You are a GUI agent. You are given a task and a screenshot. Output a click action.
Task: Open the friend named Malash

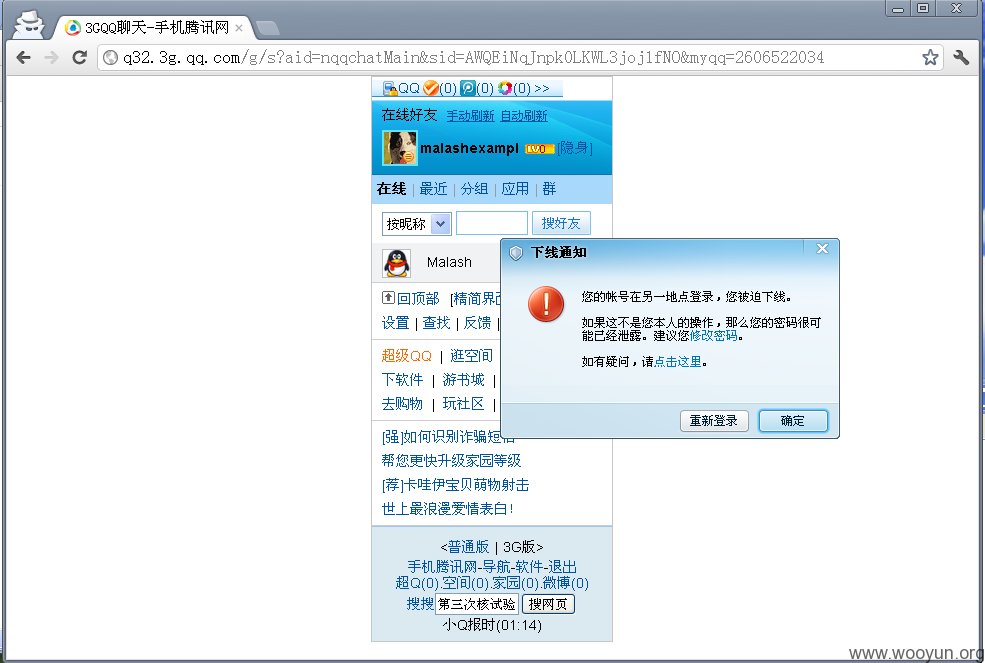449,262
